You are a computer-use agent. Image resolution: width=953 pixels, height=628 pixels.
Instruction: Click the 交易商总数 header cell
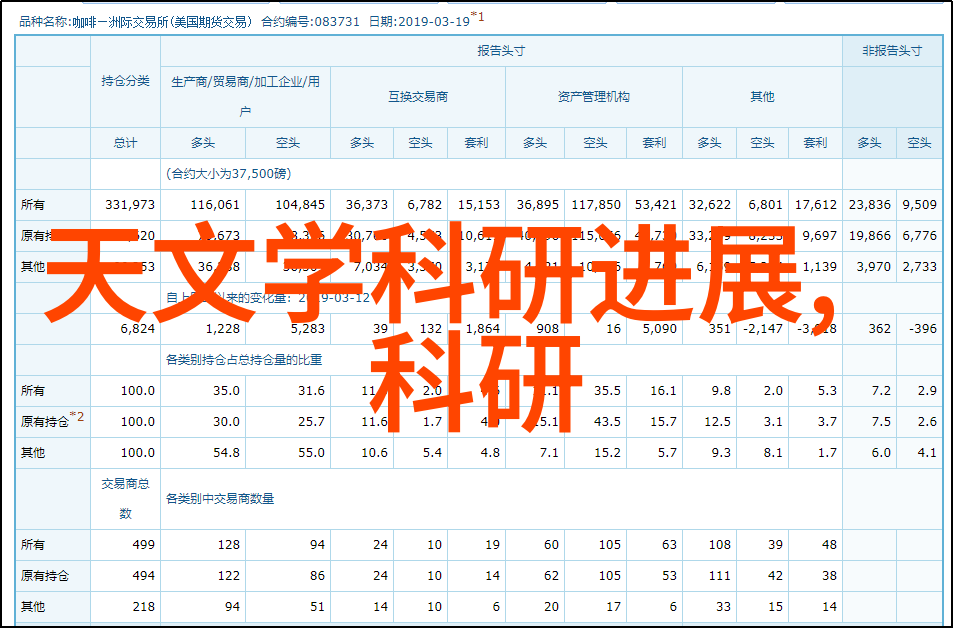point(125,498)
